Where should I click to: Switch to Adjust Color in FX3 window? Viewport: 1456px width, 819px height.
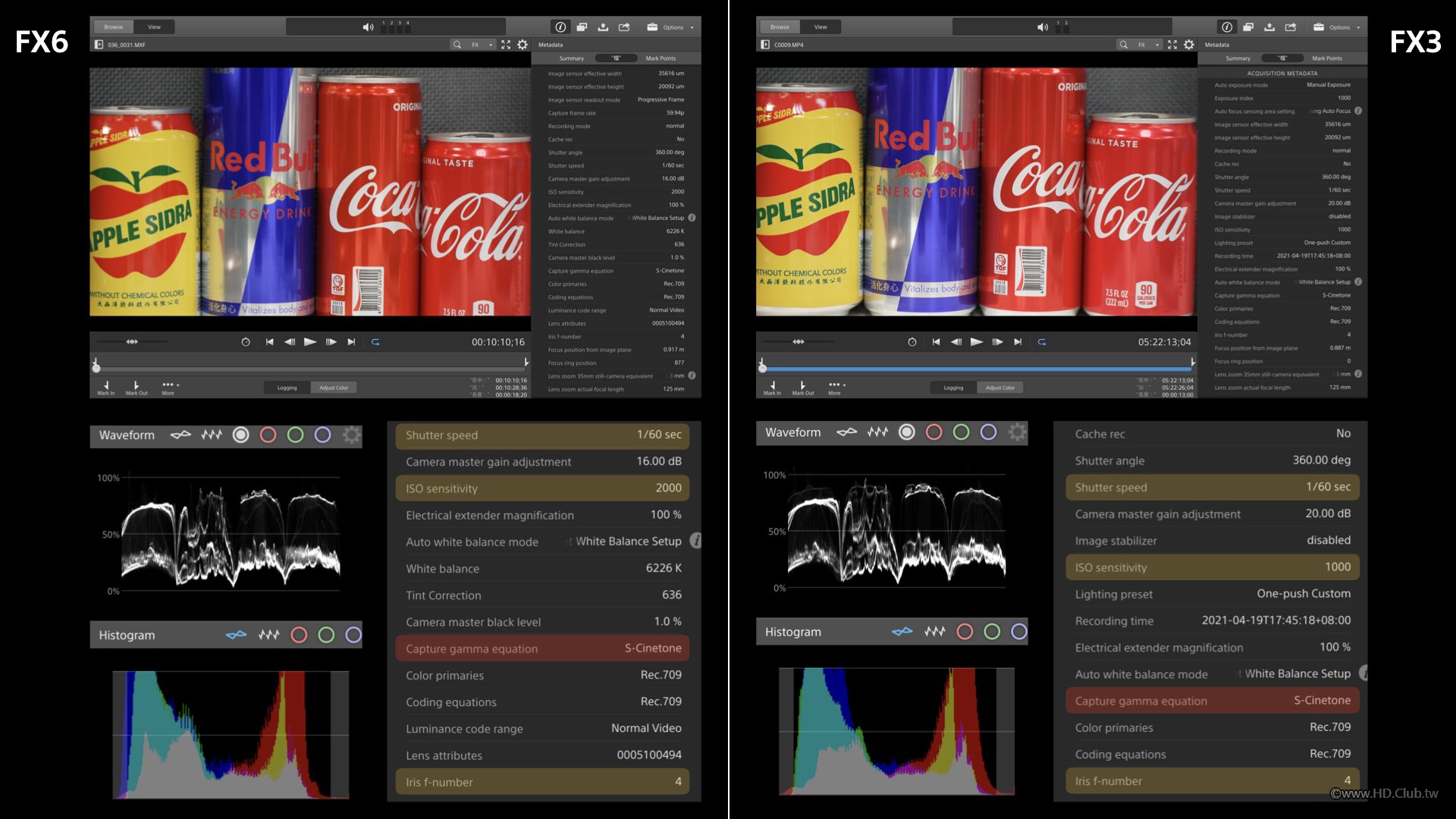pos(1000,388)
